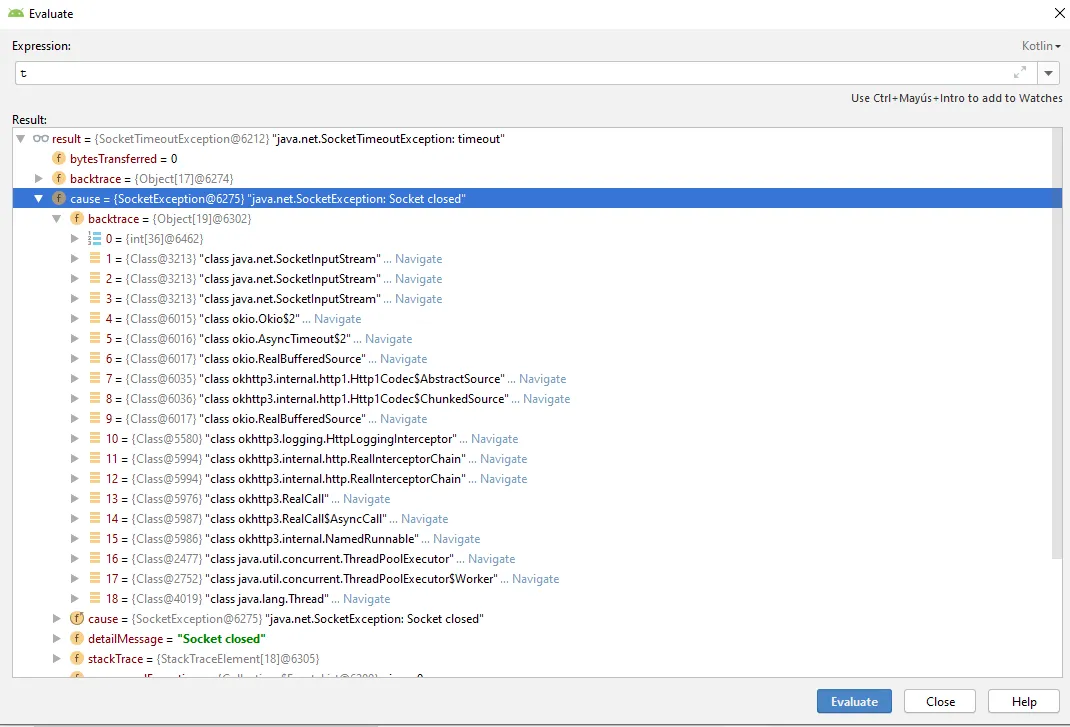Navigate to NamedRunnable class
Viewport: 1070px width, 727px height.
click(x=457, y=539)
